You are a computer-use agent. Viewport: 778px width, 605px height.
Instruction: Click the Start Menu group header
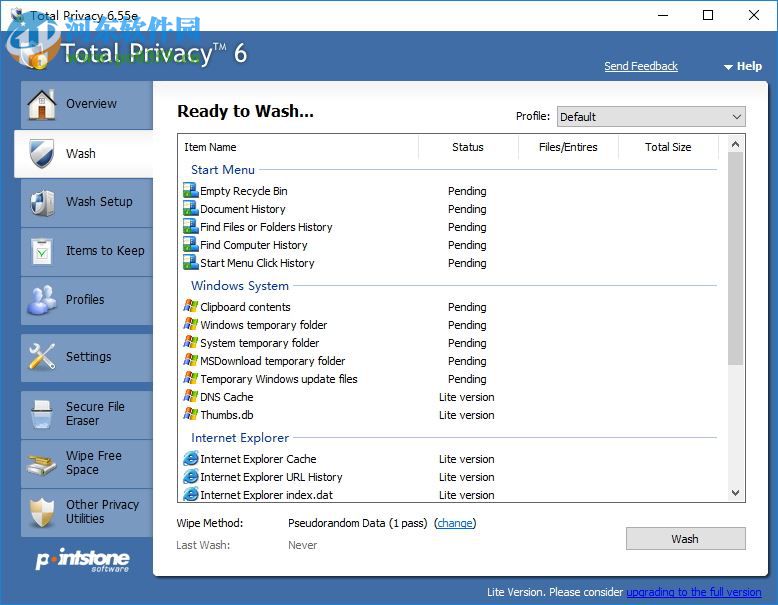[223, 170]
